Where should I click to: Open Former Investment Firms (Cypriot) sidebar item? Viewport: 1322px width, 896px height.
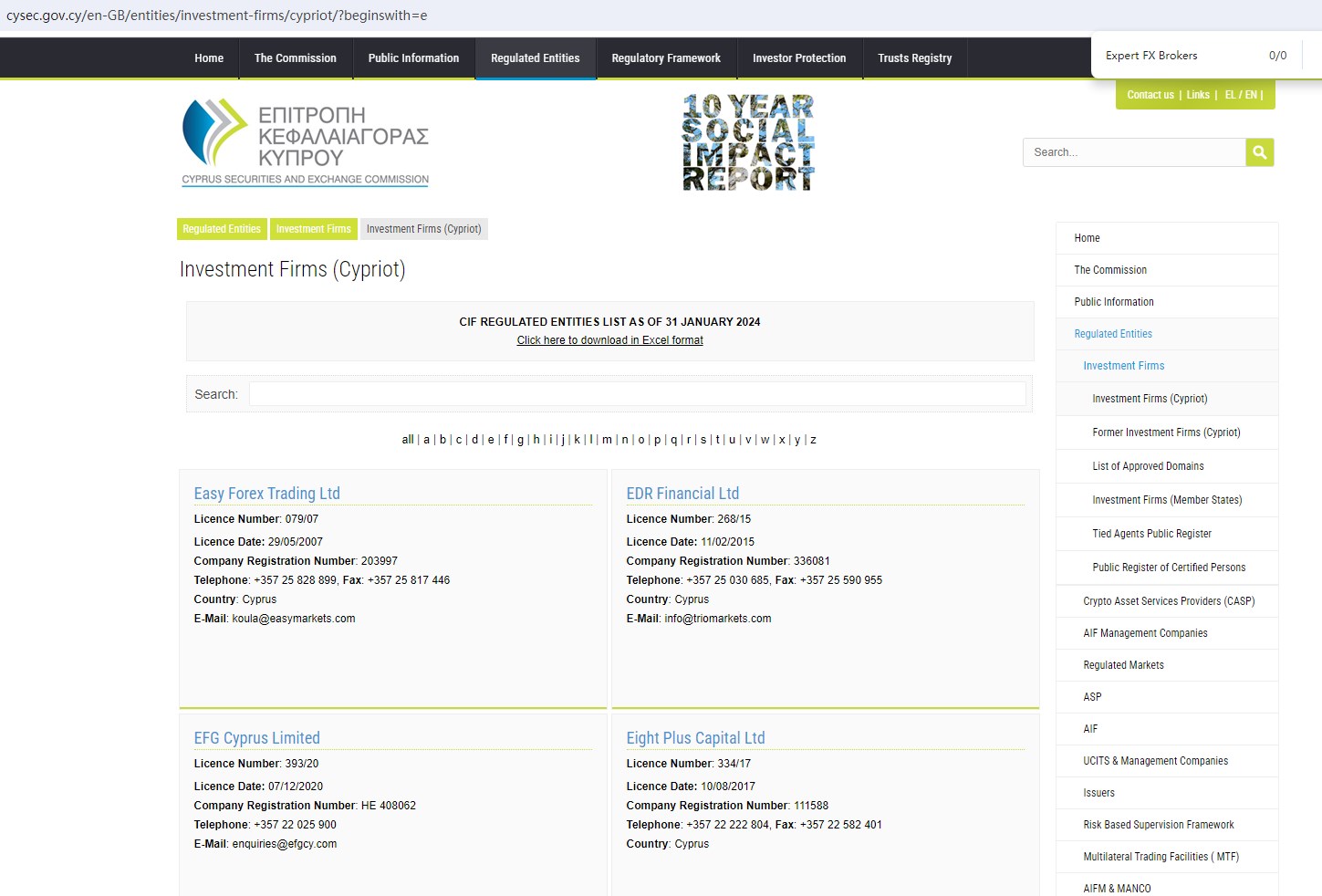(x=1167, y=432)
